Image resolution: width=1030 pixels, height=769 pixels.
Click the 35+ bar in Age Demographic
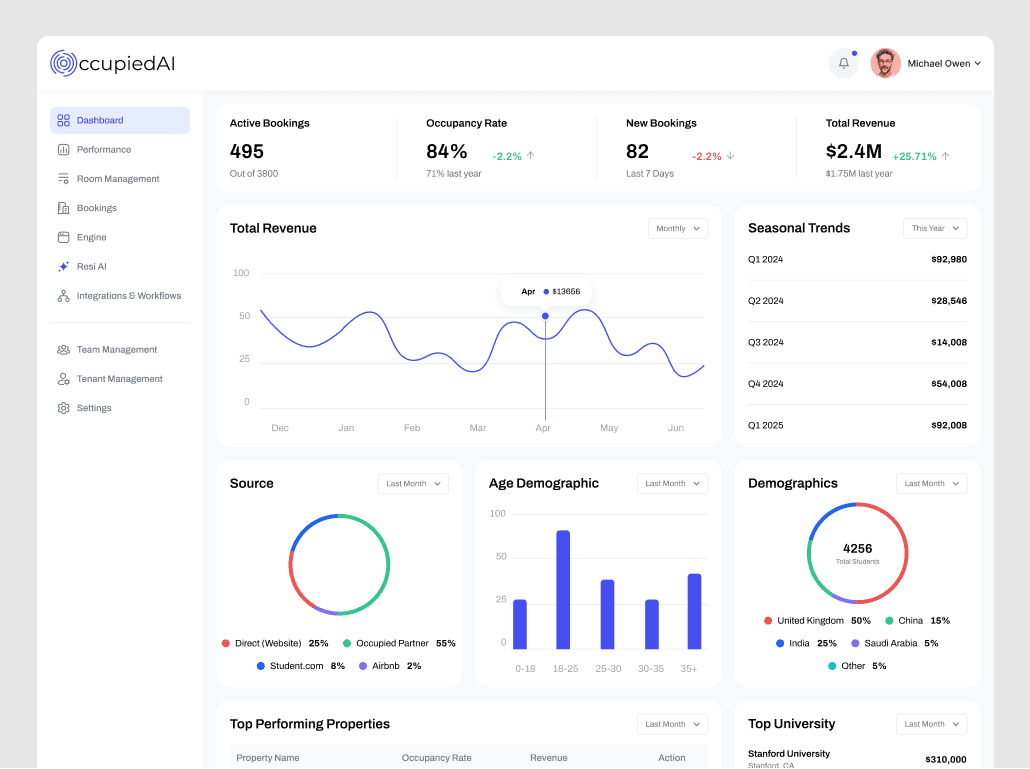pyautogui.click(x=694, y=611)
